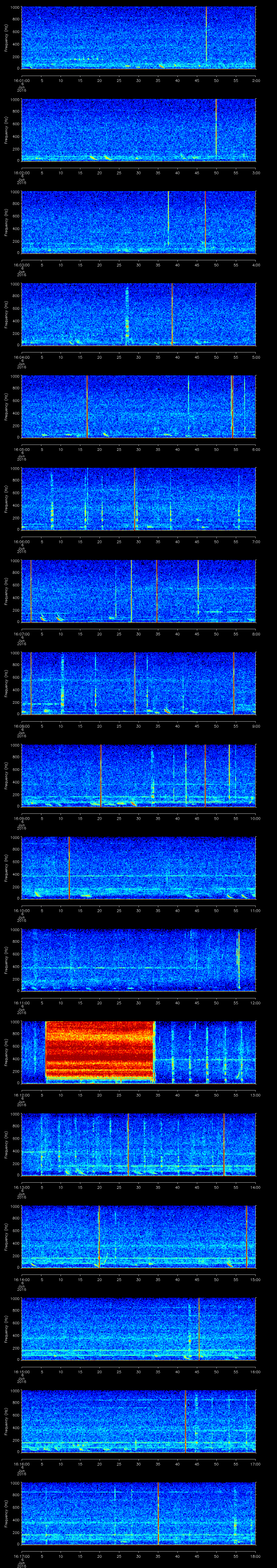277x1568 pixels.
Task: Click the 6:00 end time label
Action: pos(256,449)
